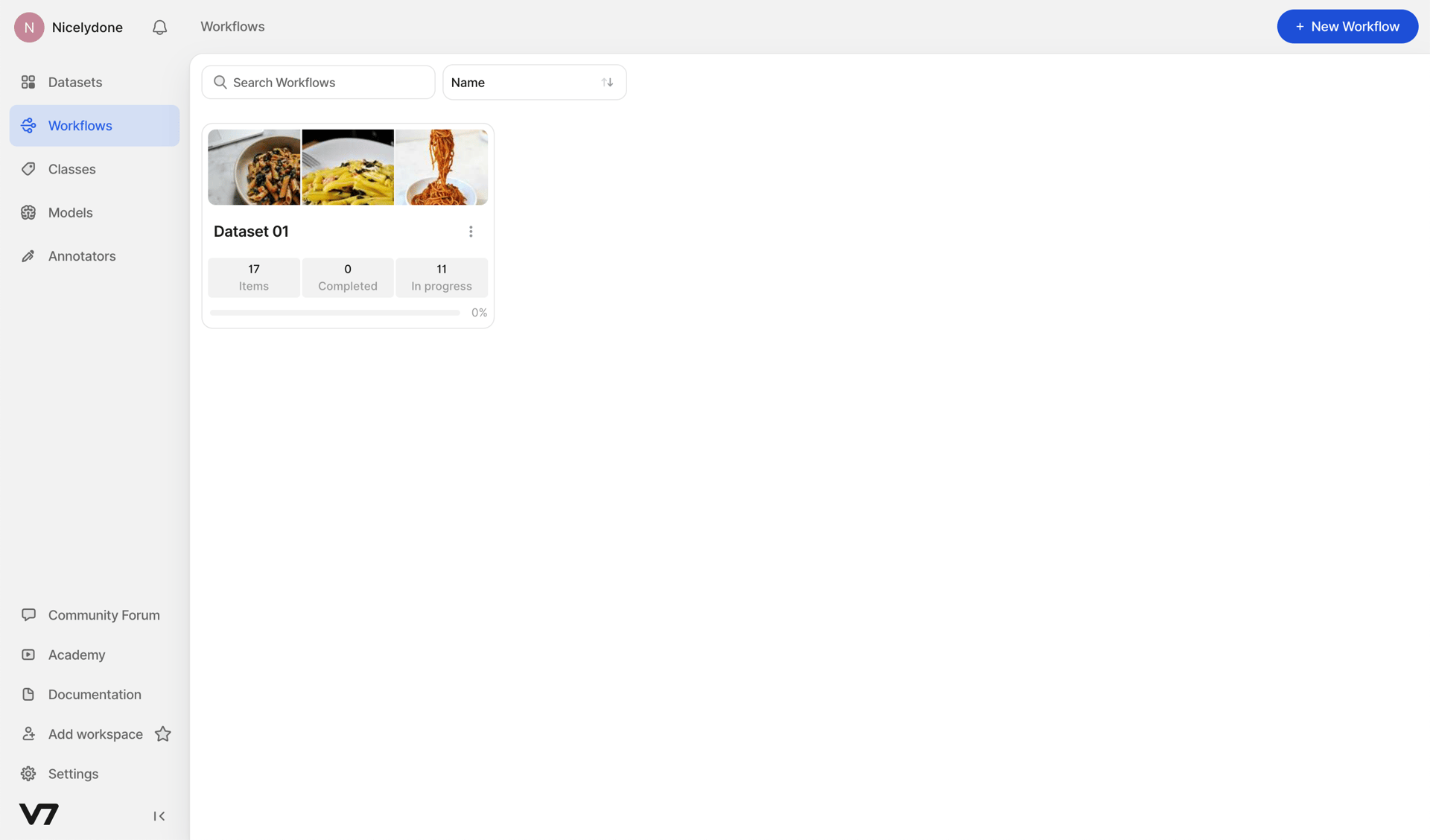Viewport: 1430px width, 840px height.
Task: Click the search magnifier in the Search Workflows field
Action: point(220,82)
